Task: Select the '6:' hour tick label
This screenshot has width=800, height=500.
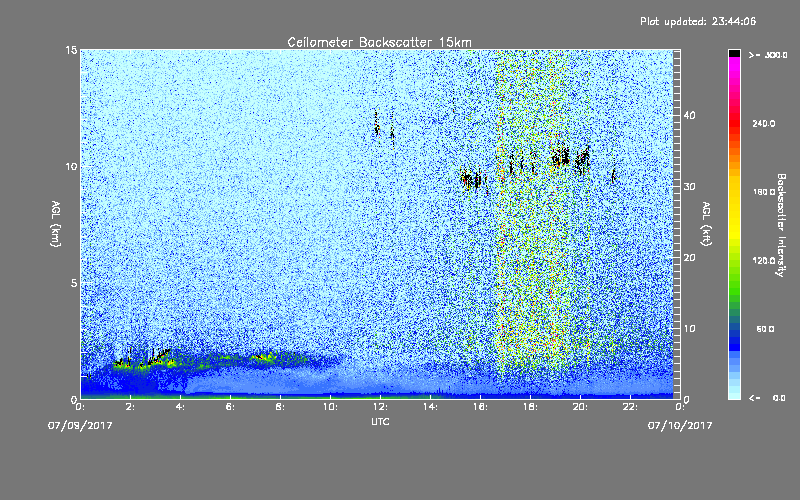Action: (x=230, y=407)
